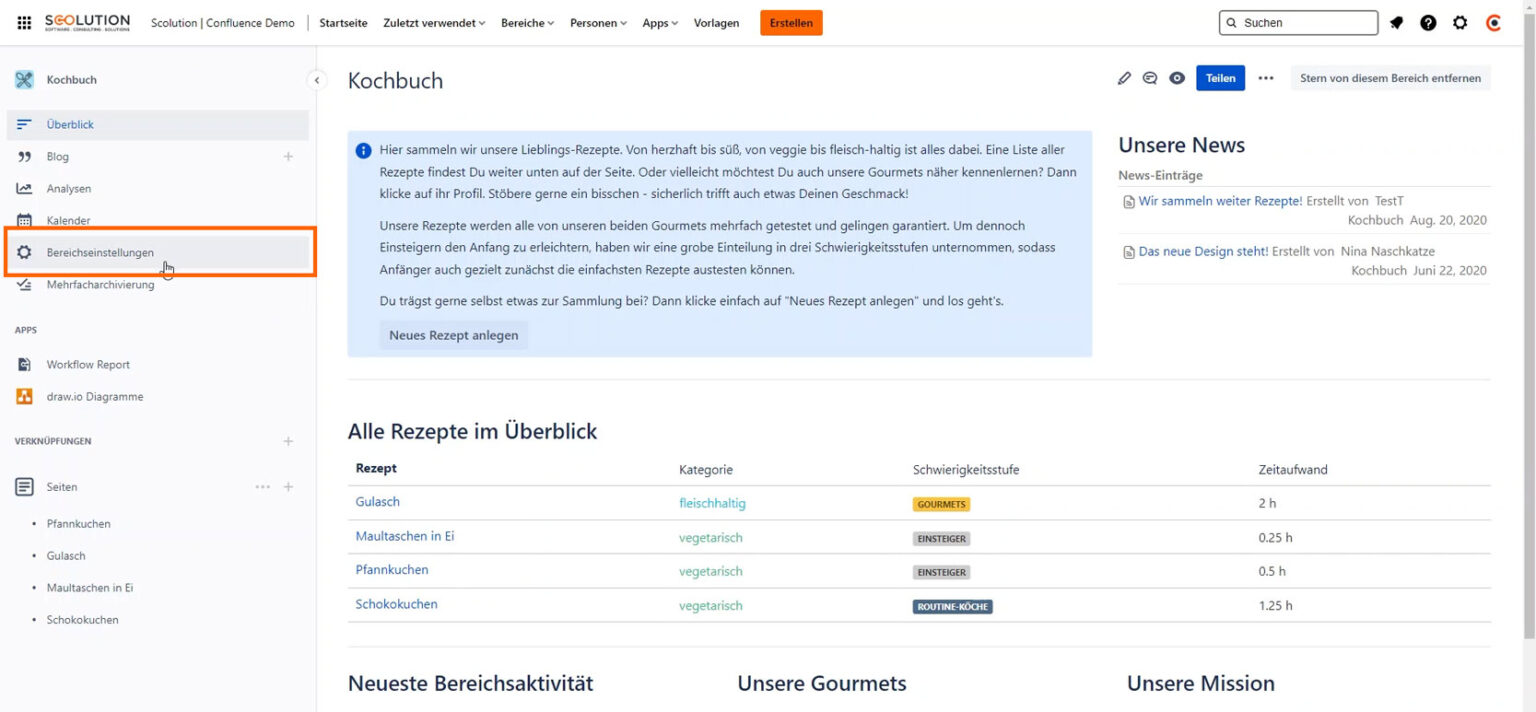Open the help question mark icon
Screen dimensions: 1536x712
[x=1428, y=23]
